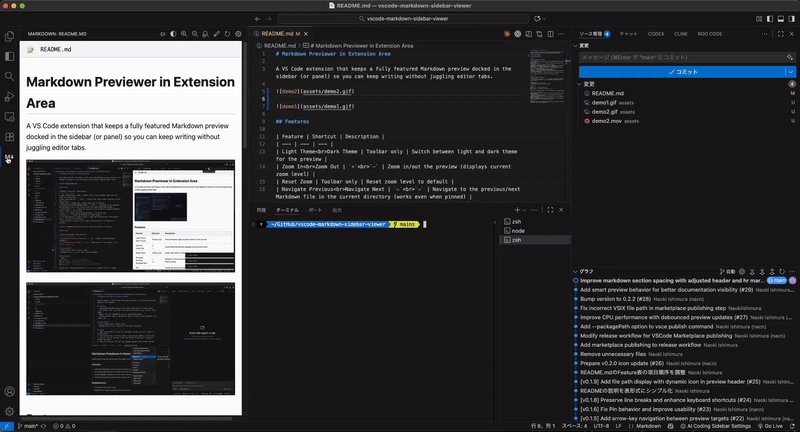Open the commit button dropdown arrow

pos(791,72)
